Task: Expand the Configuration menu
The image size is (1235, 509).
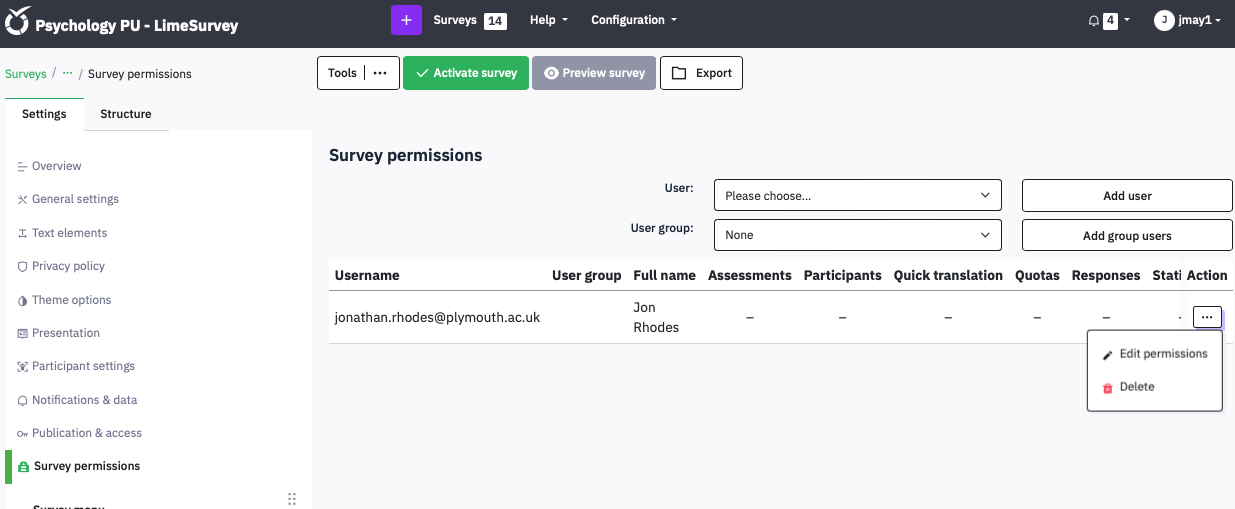Action: [x=633, y=20]
